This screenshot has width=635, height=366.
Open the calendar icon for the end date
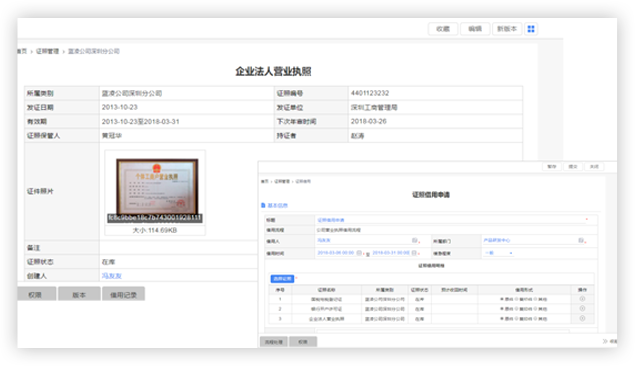[x=414, y=253]
